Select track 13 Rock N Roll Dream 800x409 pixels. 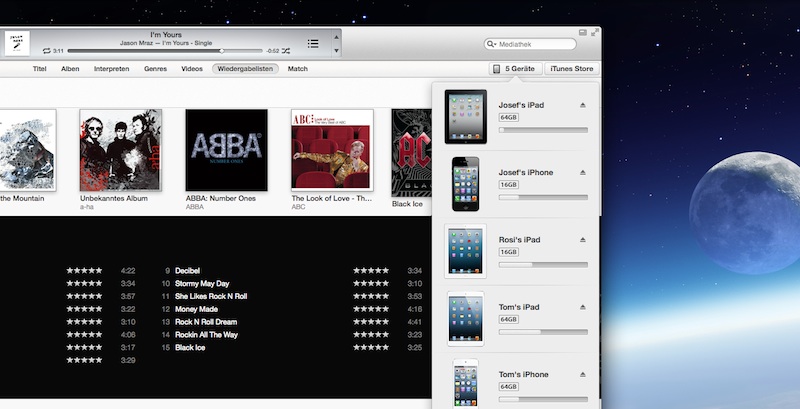[x=206, y=322]
